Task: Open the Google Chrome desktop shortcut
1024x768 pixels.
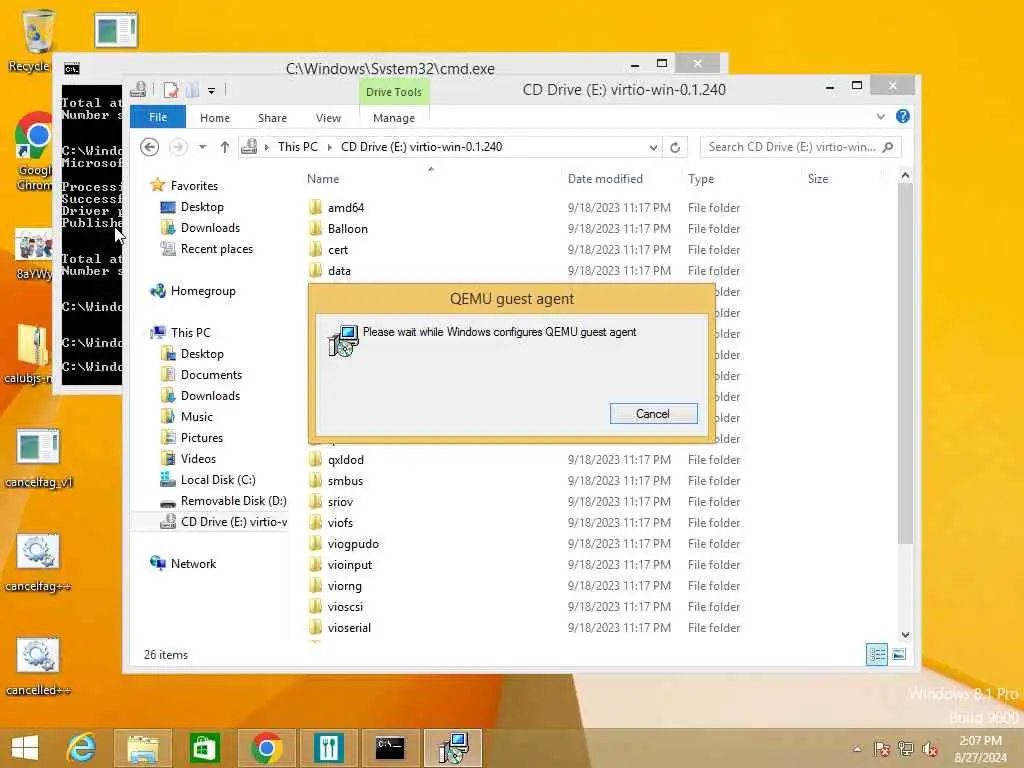Action: click(35, 152)
